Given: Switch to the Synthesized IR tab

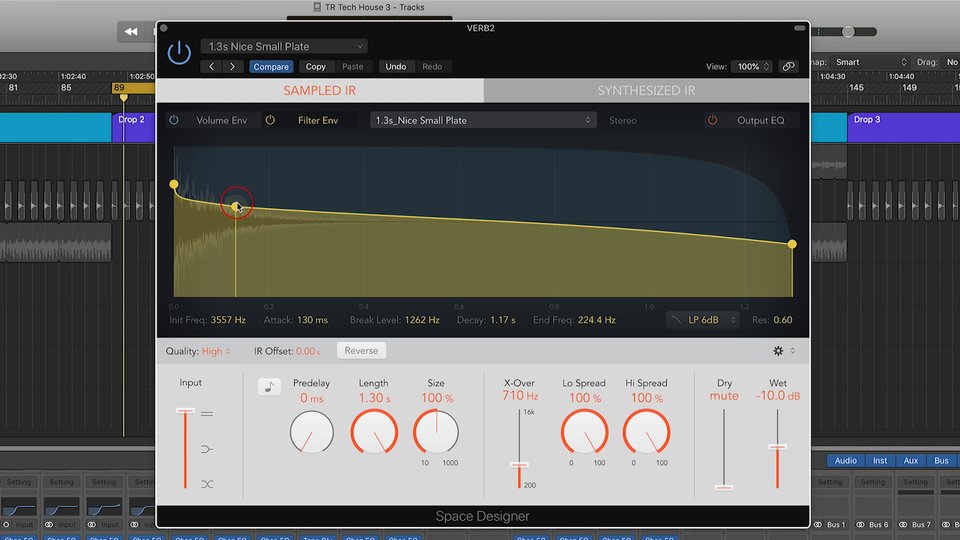Looking at the screenshot, I should coord(646,91).
